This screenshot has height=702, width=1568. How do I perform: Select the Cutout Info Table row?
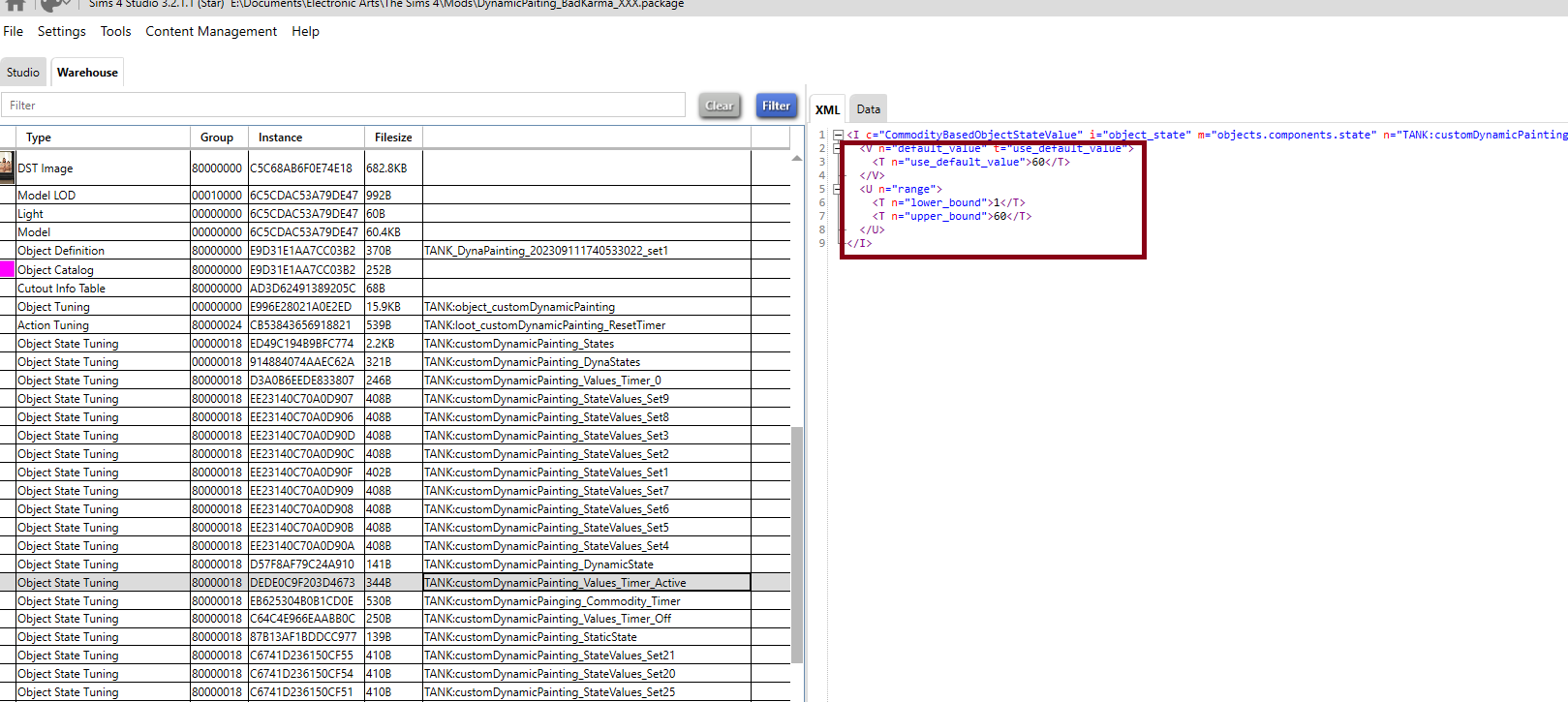coord(395,288)
